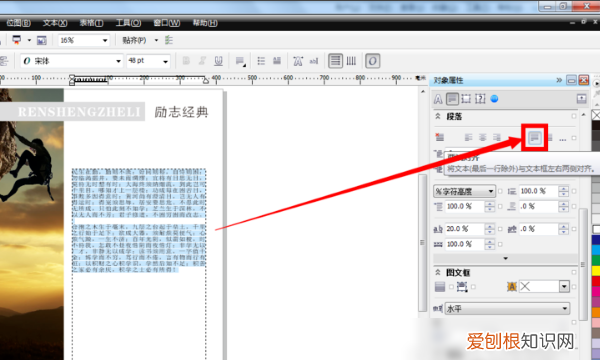Expand more paragraph options arrow
600x360 pixels.
pyautogui.click(x=505, y=258)
